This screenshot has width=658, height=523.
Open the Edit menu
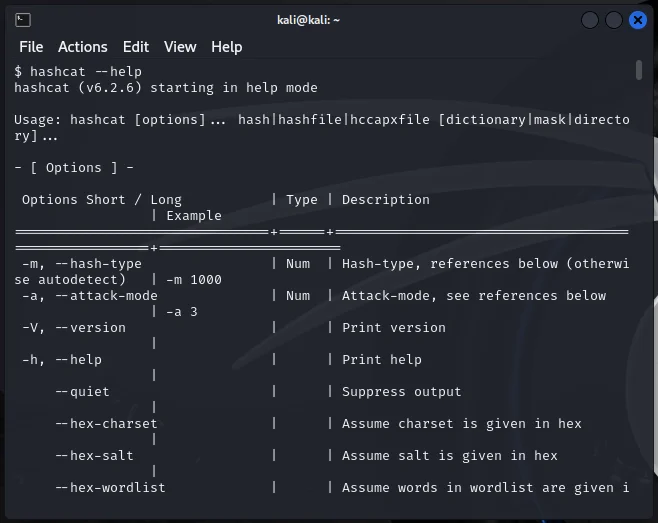(136, 47)
